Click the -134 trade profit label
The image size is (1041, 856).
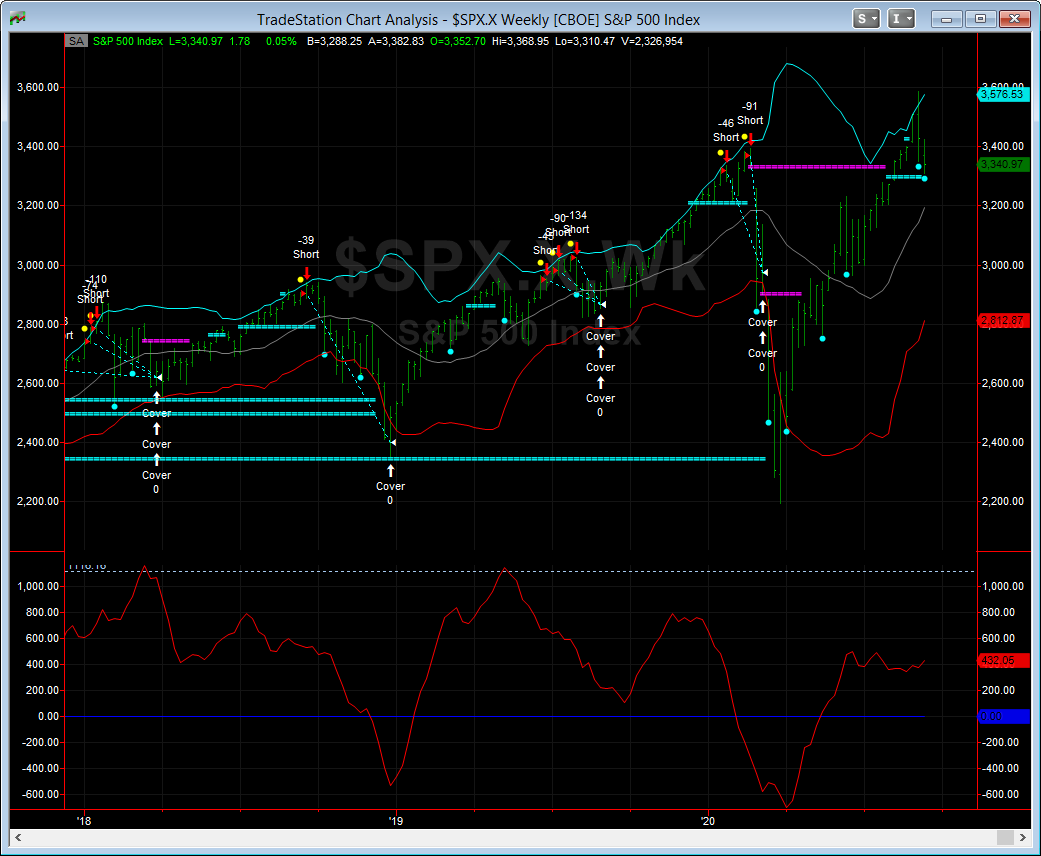pos(576,215)
